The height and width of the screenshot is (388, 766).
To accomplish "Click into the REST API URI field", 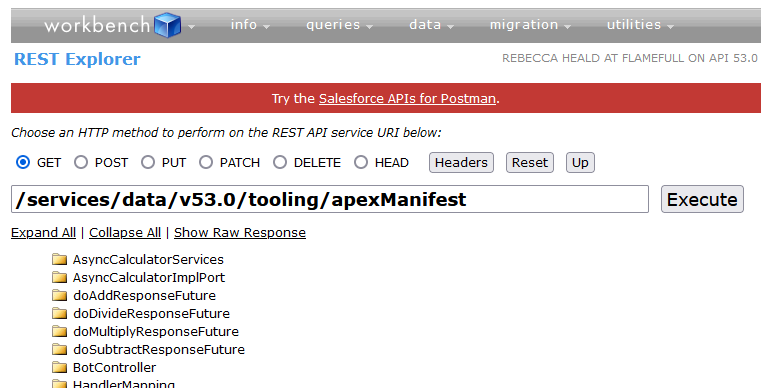I will (330, 199).
